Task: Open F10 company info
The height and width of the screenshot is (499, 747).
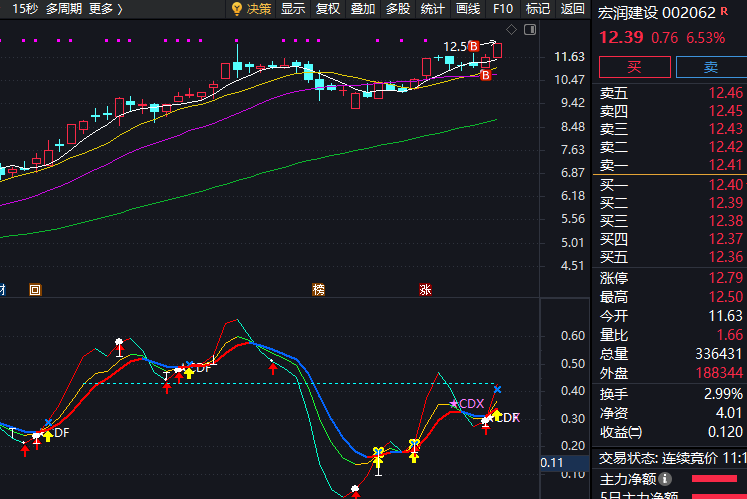Action: pyautogui.click(x=503, y=9)
